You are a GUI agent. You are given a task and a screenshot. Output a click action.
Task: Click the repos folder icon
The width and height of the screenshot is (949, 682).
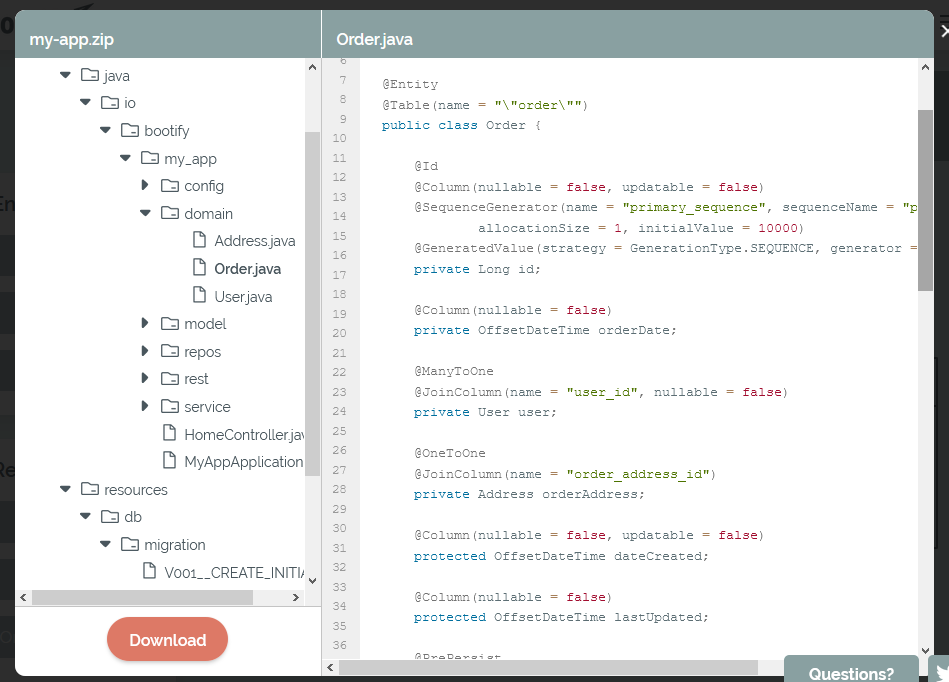coord(170,351)
